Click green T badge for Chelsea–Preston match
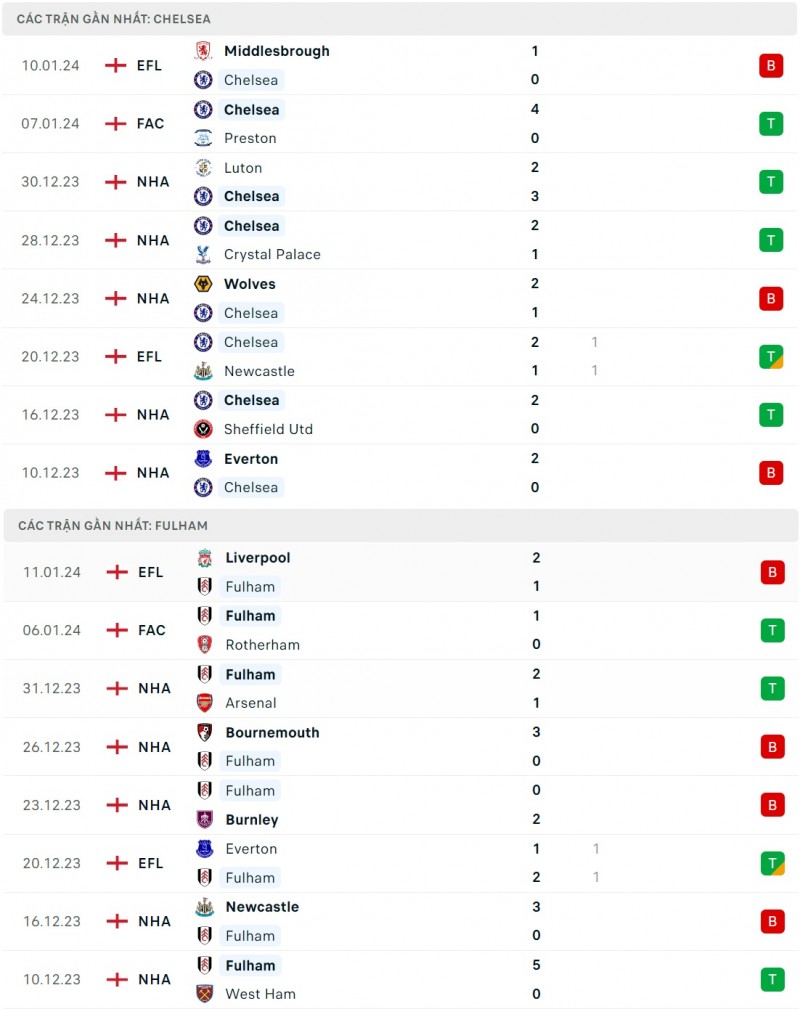This screenshot has width=800, height=1009. (770, 124)
